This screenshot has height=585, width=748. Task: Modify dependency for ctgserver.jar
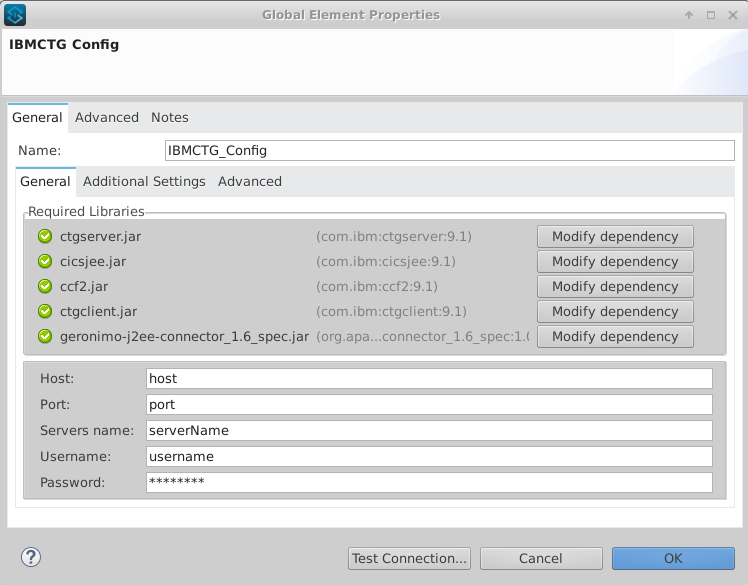(x=615, y=237)
